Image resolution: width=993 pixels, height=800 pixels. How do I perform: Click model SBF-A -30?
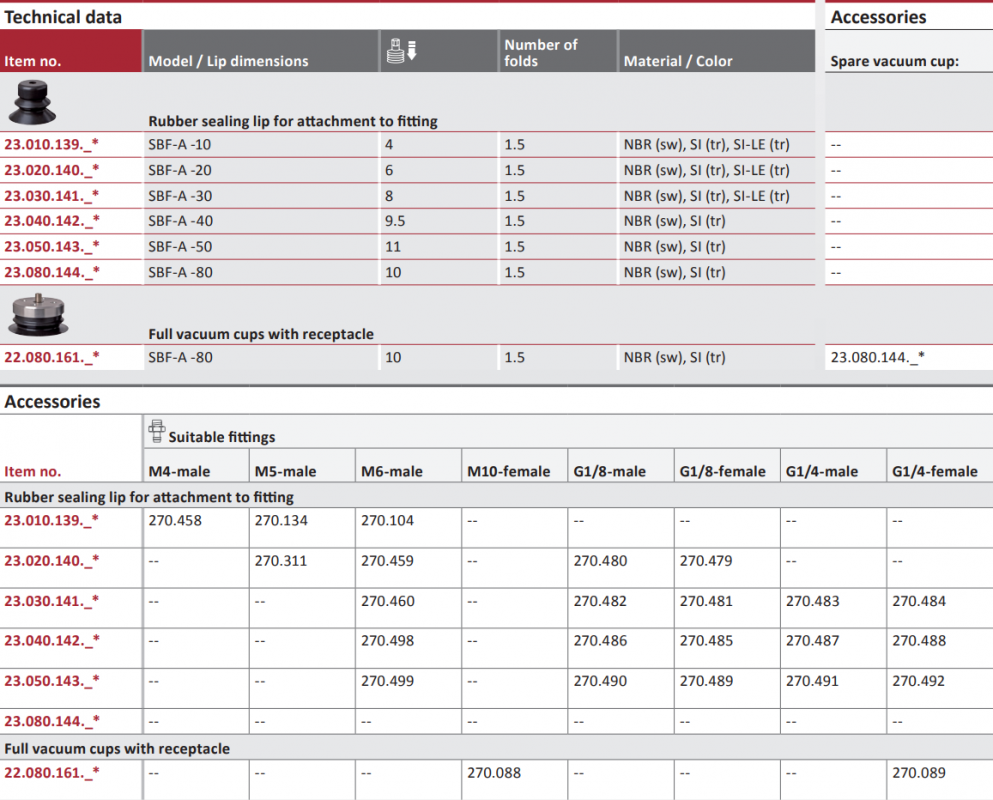[180, 196]
